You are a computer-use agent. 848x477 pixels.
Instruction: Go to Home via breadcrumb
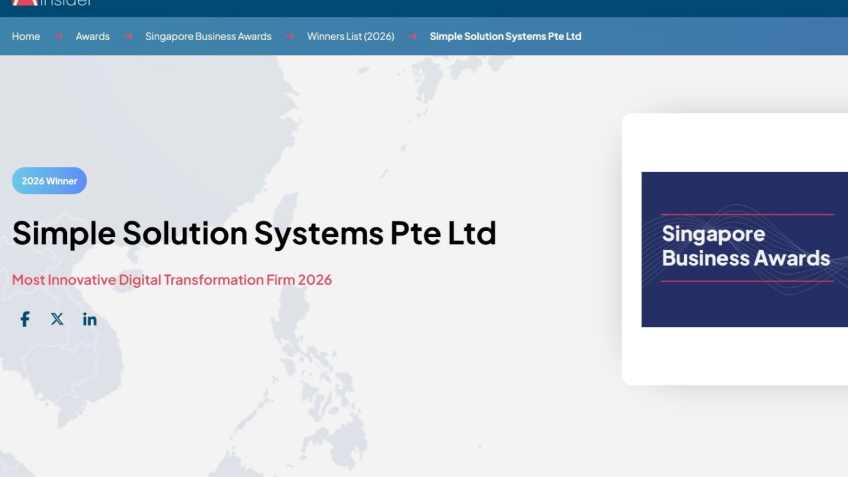pyautogui.click(x=26, y=37)
